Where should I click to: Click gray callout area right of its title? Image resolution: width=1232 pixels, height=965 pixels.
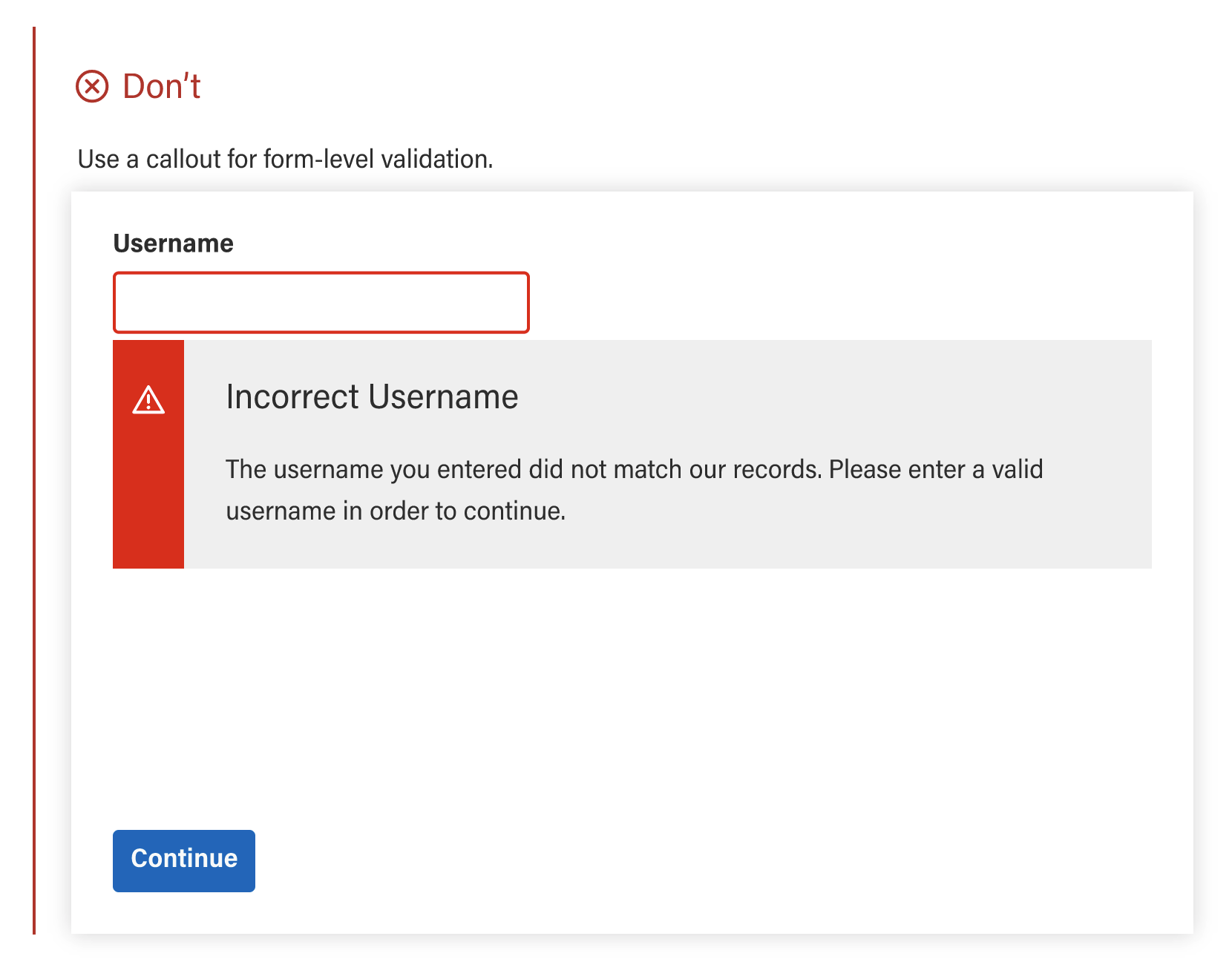(816, 397)
